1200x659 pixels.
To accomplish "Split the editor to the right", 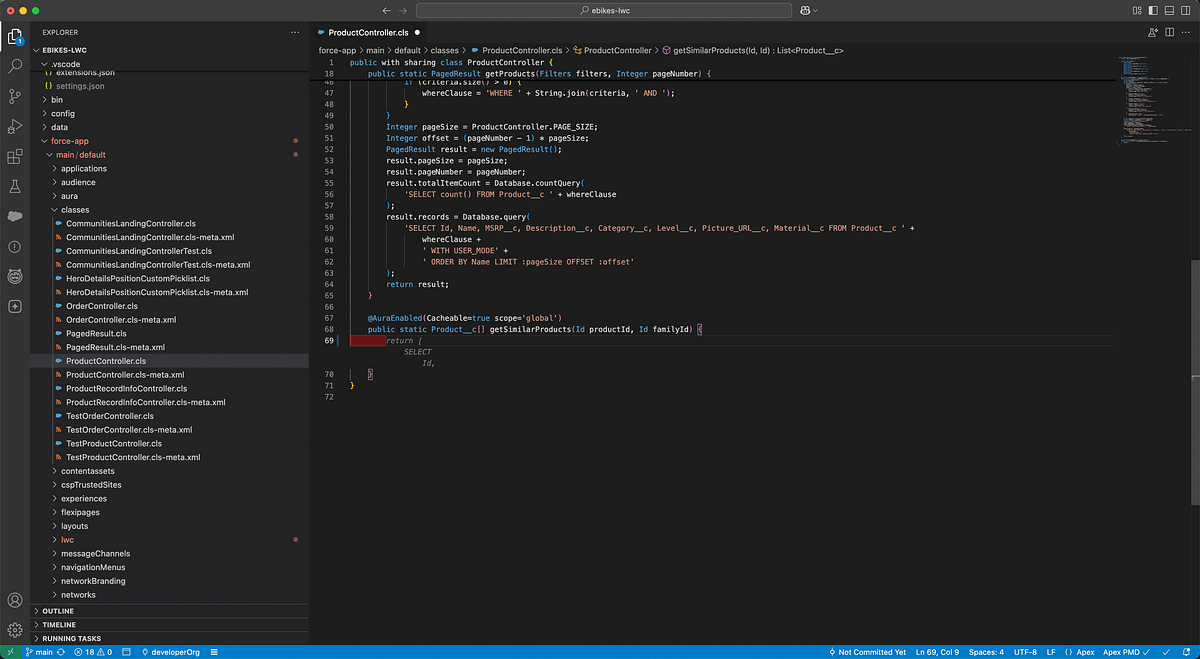I will pos(1170,32).
